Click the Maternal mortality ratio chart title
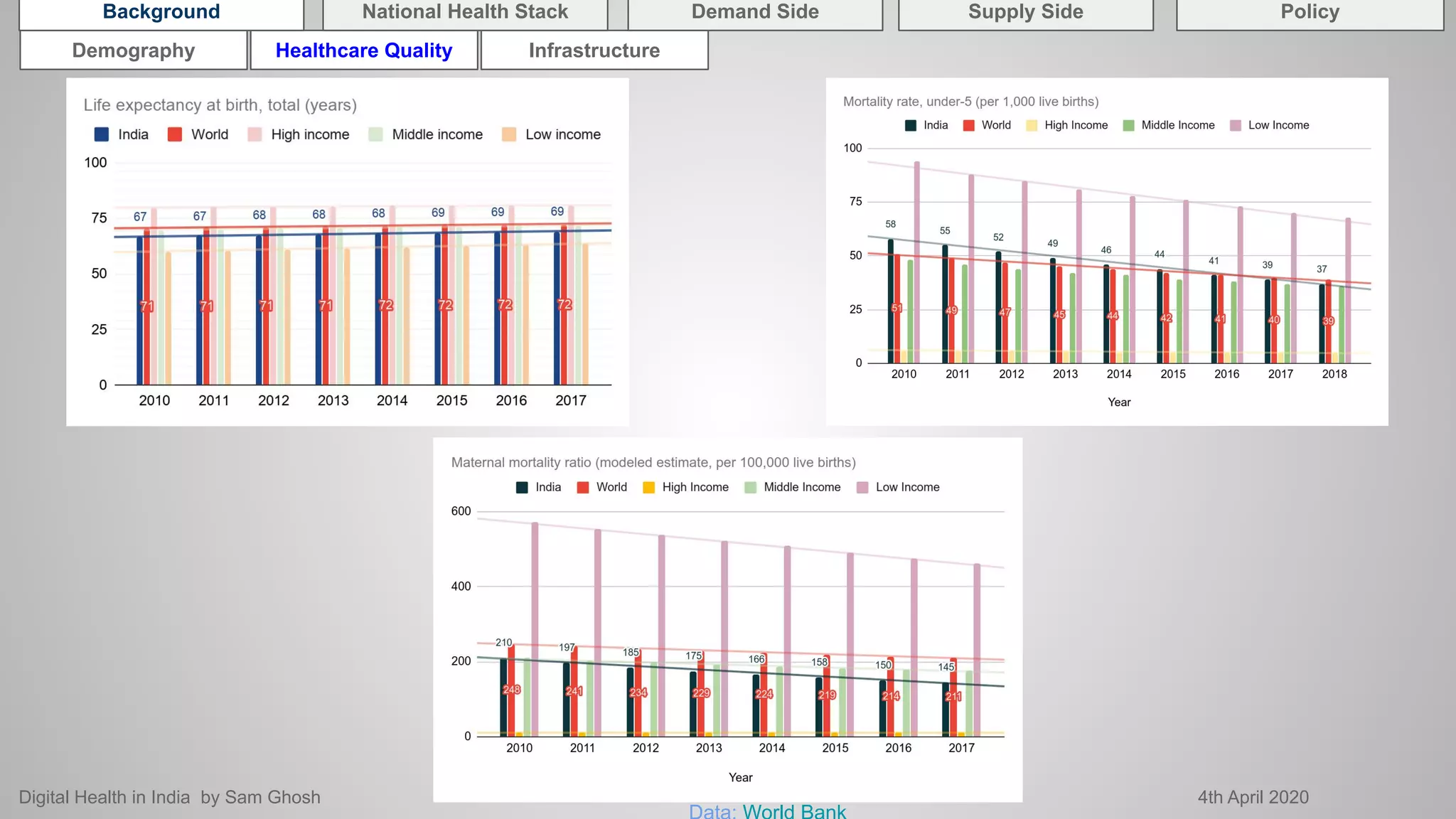Image resolution: width=1456 pixels, height=819 pixels. tap(653, 463)
